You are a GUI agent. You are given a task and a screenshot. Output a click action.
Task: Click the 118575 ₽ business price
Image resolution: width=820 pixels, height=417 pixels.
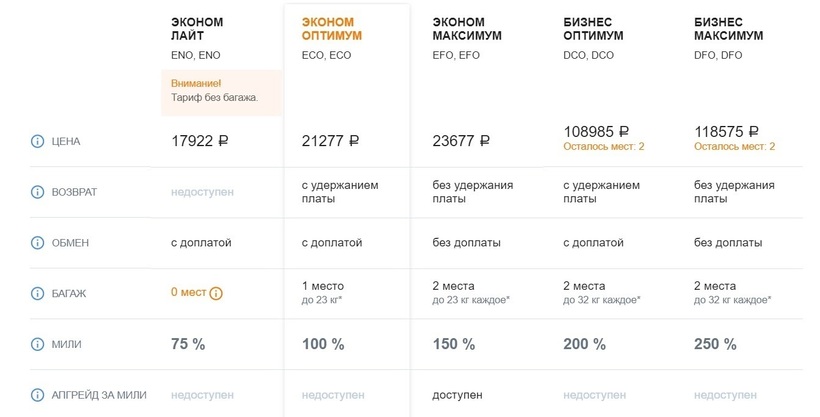726,131
